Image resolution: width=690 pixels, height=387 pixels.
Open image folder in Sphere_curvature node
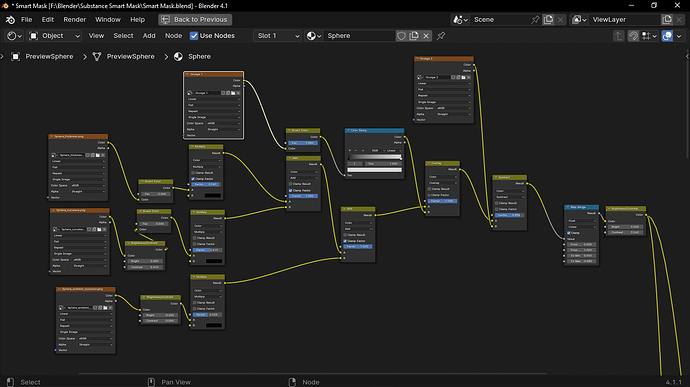[x=99, y=229]
